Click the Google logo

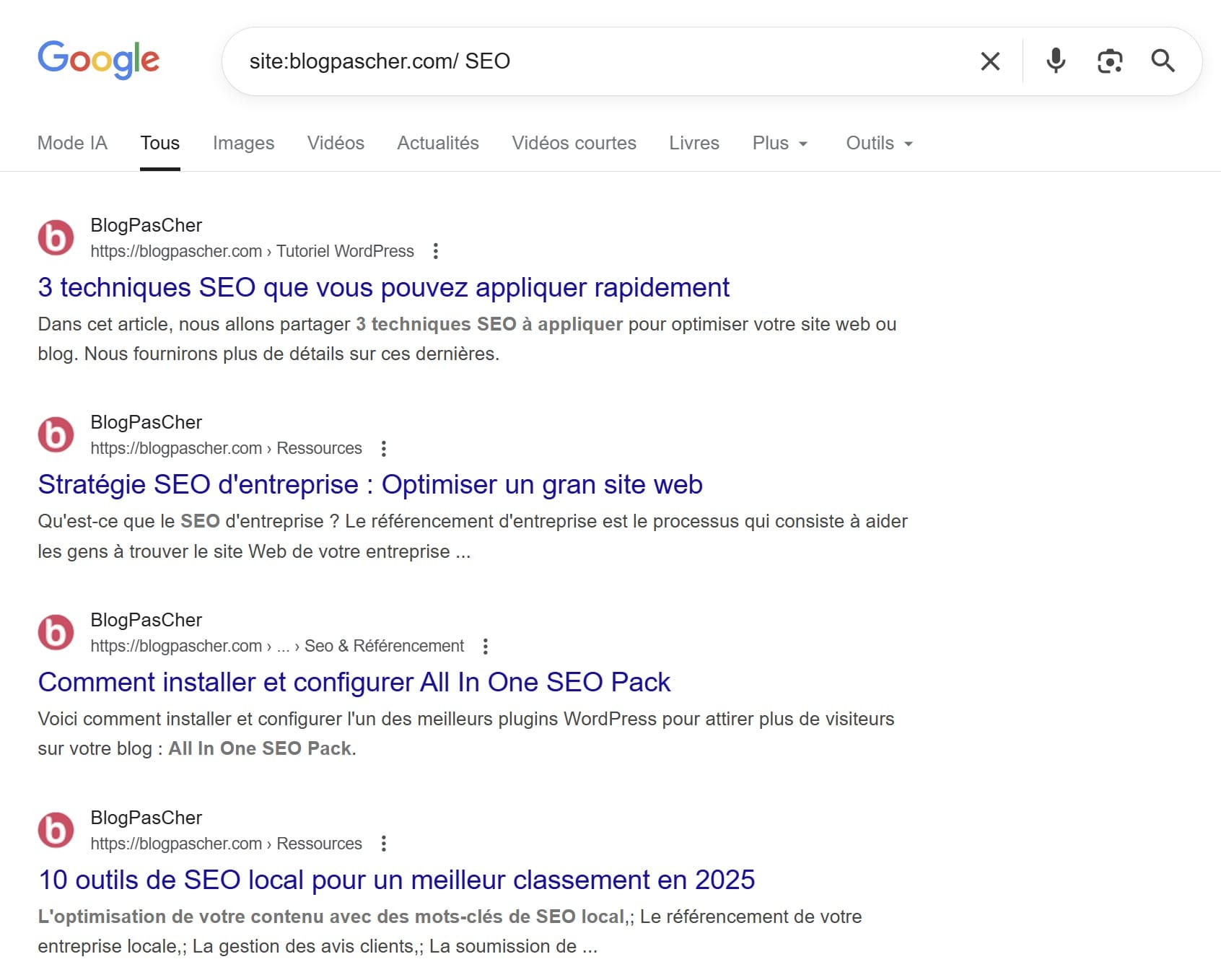point(99,59)
